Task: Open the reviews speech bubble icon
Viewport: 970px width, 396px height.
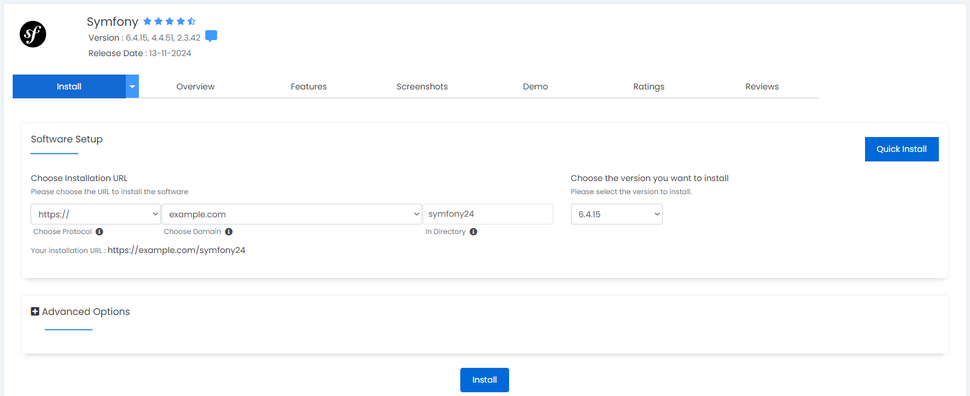Action: [211, 37]
